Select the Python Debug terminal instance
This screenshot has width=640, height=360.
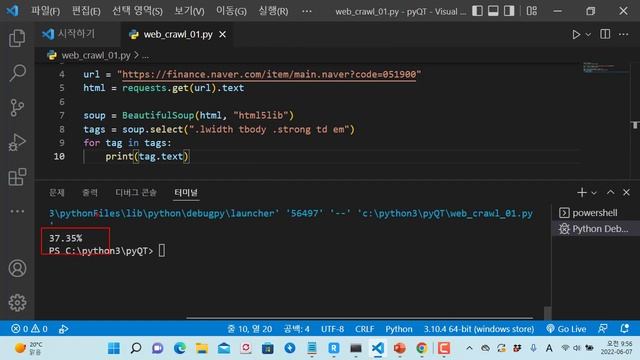[595, 229]
